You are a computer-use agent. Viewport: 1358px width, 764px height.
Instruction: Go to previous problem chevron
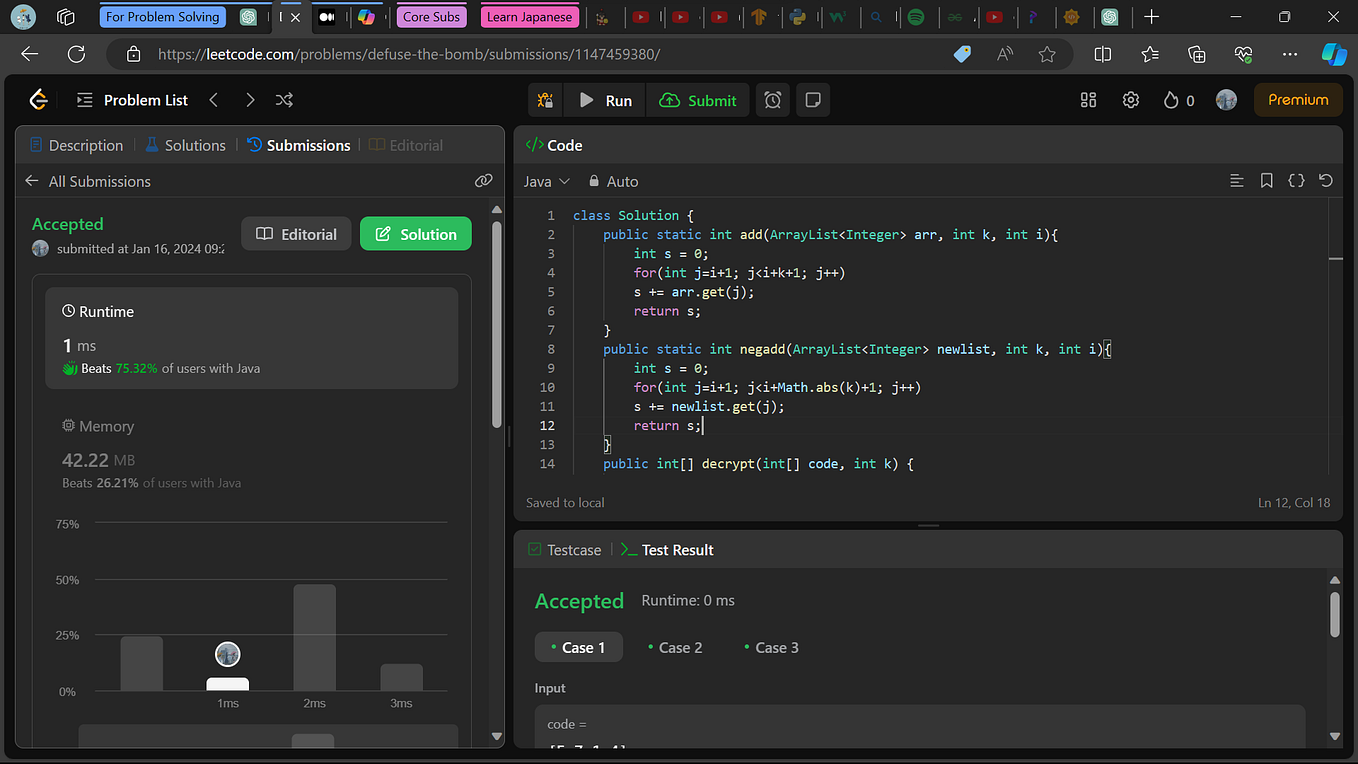(x=214, y=100)
